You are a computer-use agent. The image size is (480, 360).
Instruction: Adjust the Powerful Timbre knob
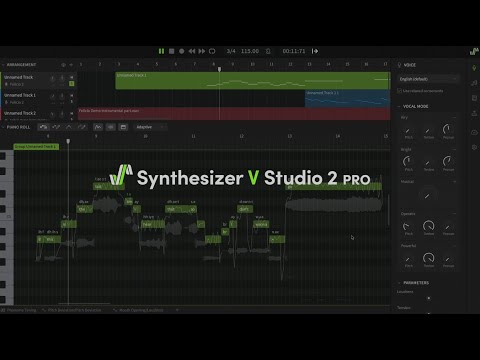[428, 258]
